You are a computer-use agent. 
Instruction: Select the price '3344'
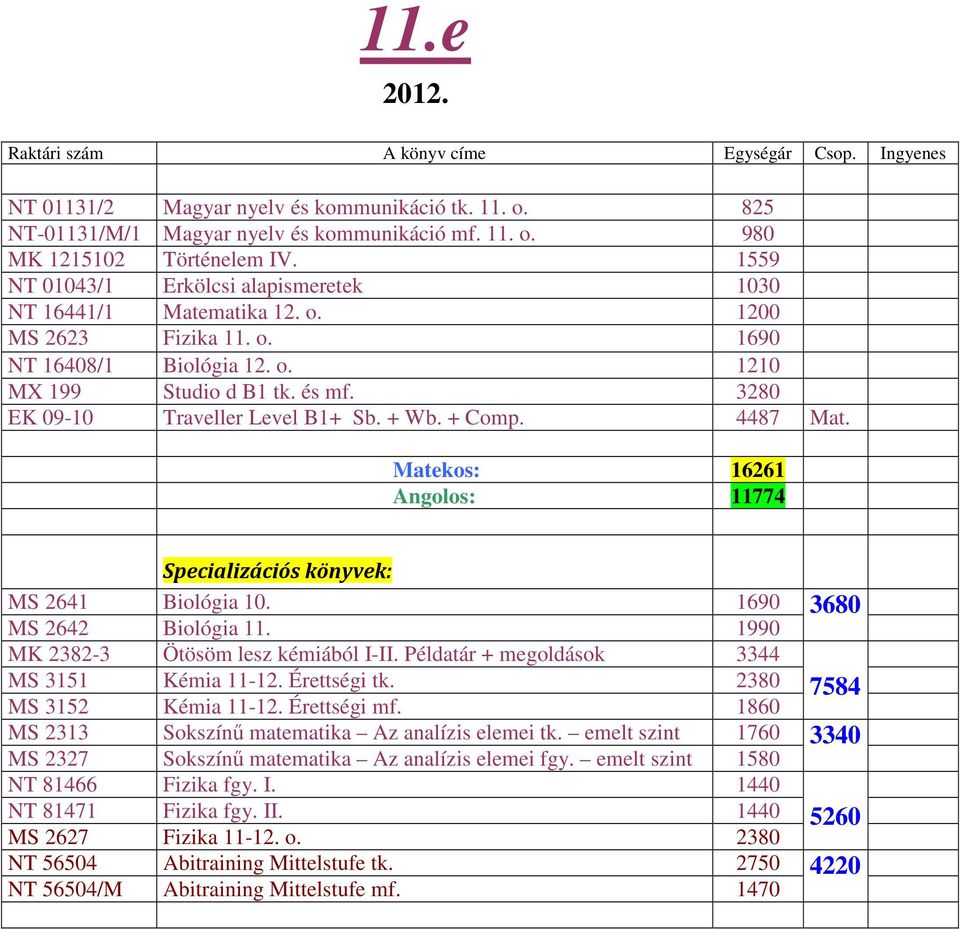[x=758, y=655]
